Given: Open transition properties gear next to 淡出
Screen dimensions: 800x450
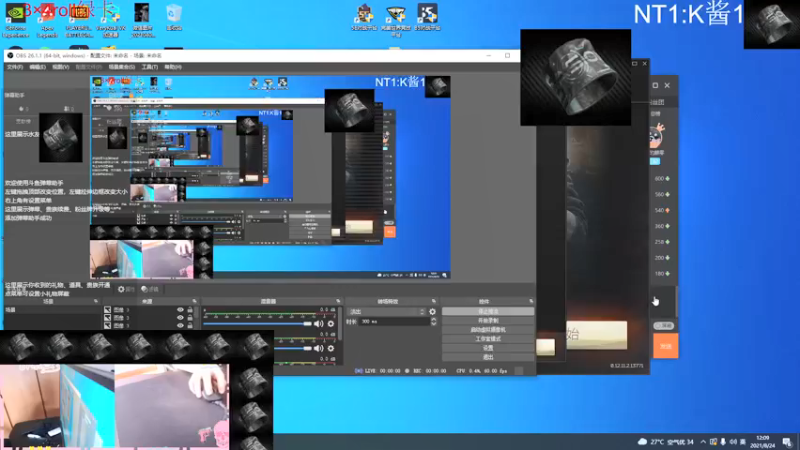Looking at the screenshot, I should (433, 311).
